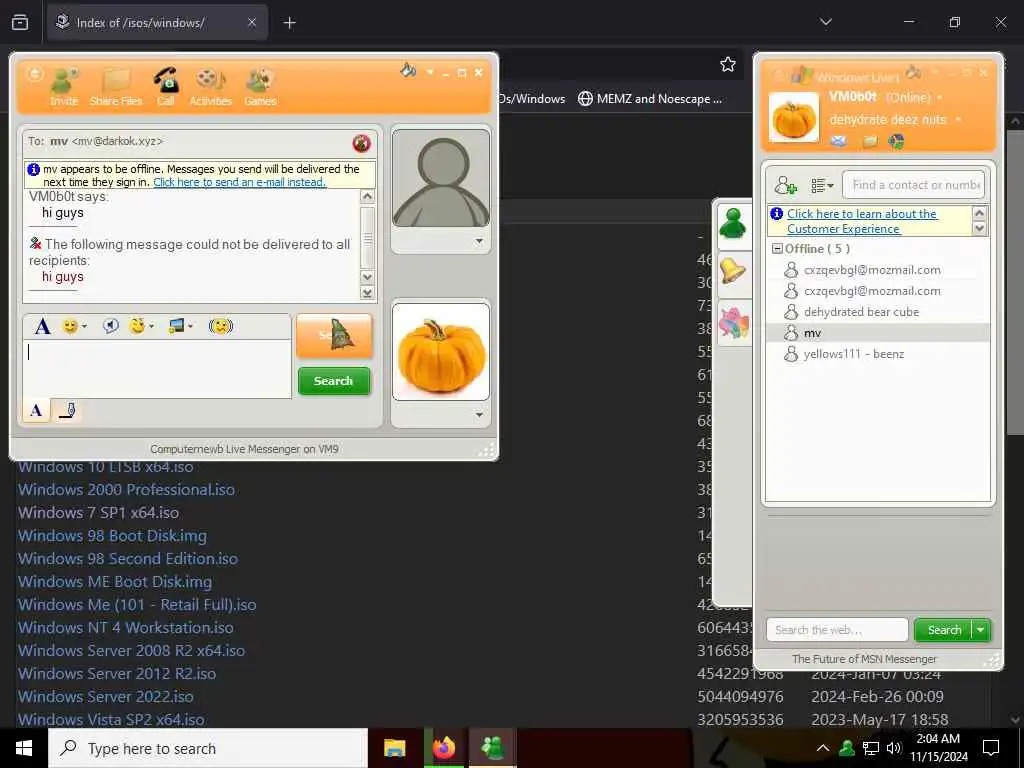Click the Windows Start button
The height and width of the screenshot is (768, 1024).
[x=24, y=748]
